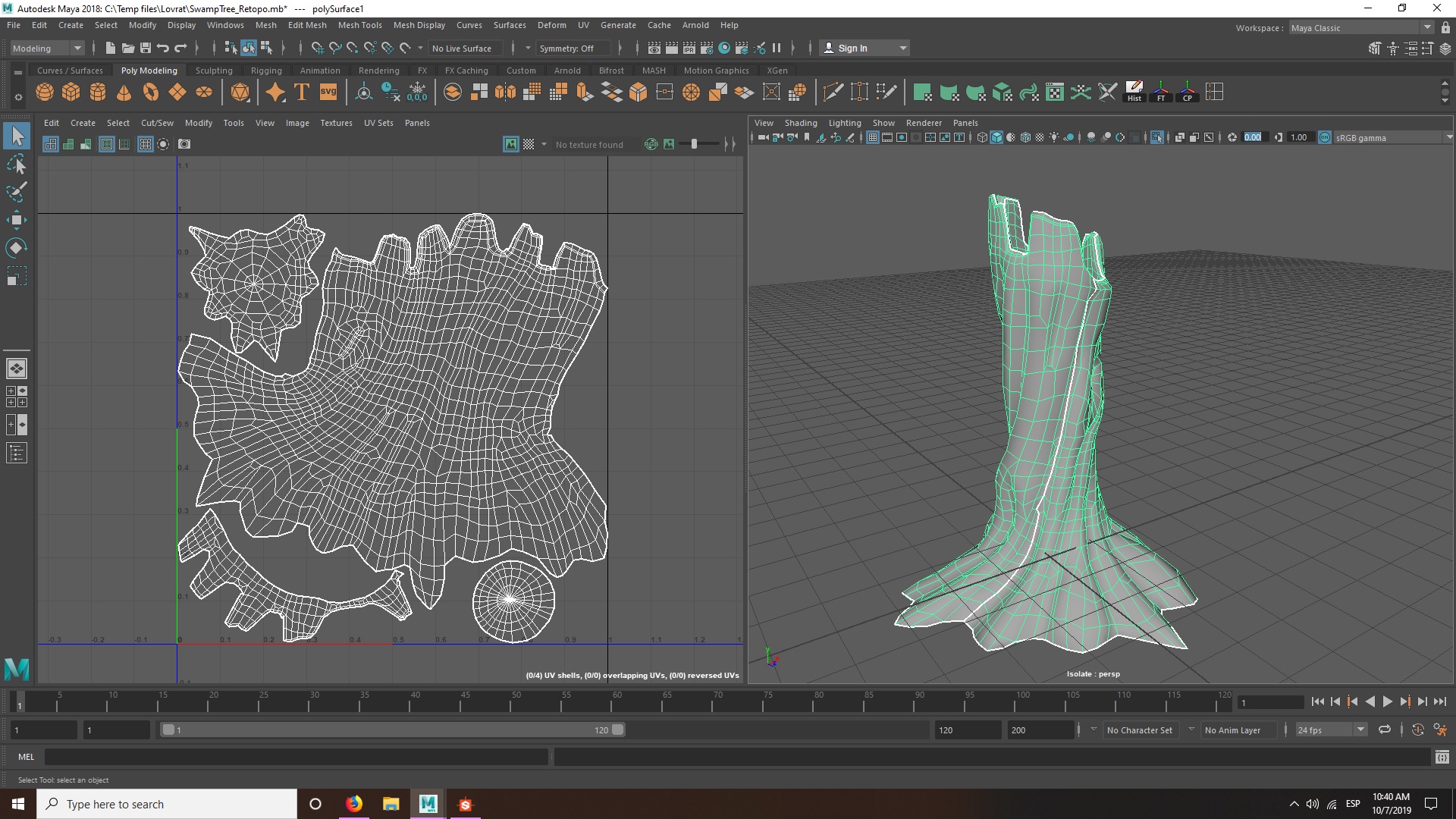The height and width of the screenshot is (819, 1456).
Task: Toggle checker texture display in UV editor
Action: pyautogui.click(x=529, y=144)
